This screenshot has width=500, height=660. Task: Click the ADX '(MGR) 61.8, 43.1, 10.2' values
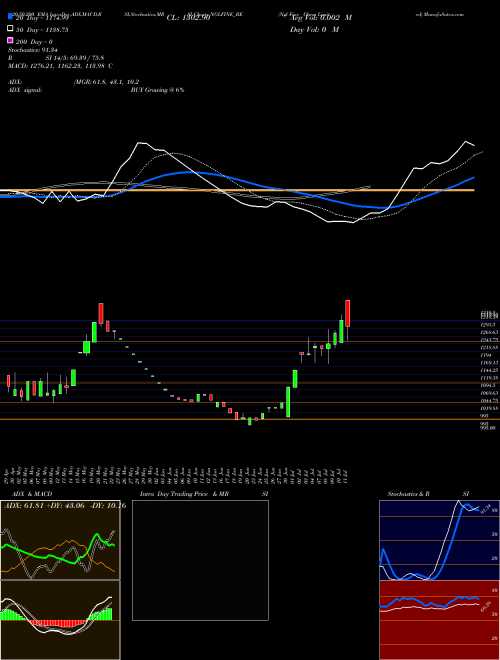pyautogui.click(x=106, y=82)
